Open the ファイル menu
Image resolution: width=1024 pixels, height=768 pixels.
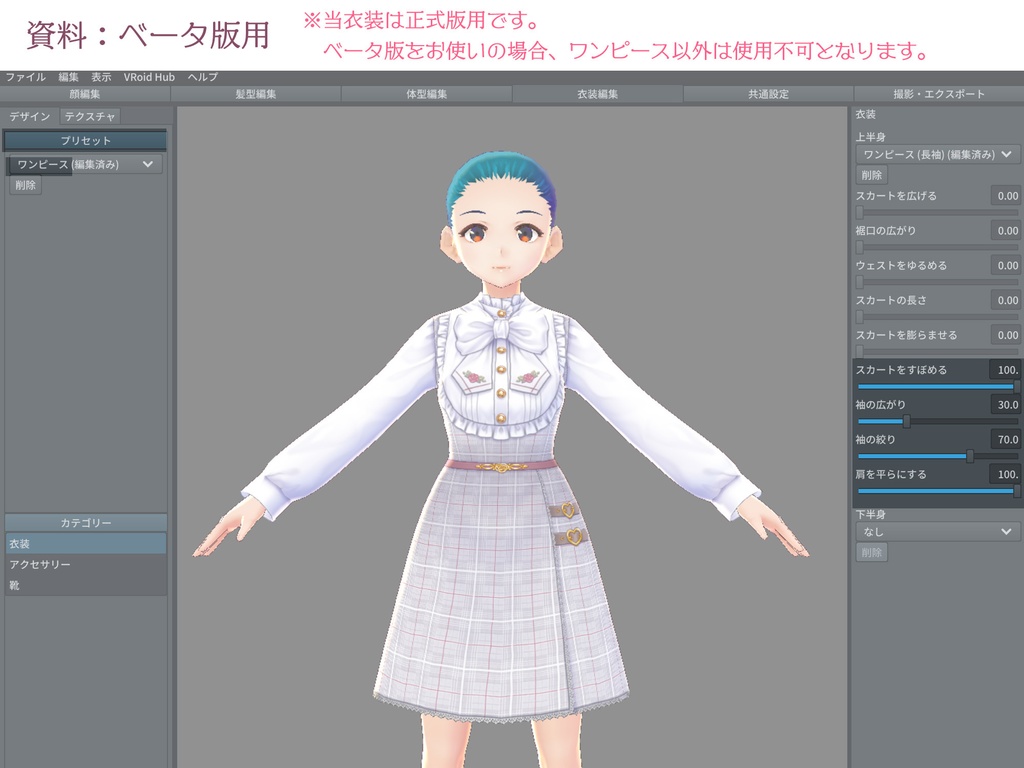pos(25,76)
